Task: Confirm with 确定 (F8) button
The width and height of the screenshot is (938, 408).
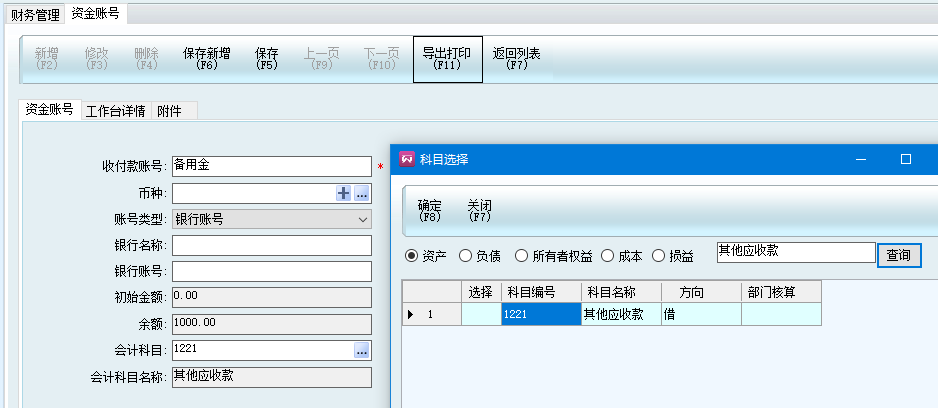Action: pos(429,210)
